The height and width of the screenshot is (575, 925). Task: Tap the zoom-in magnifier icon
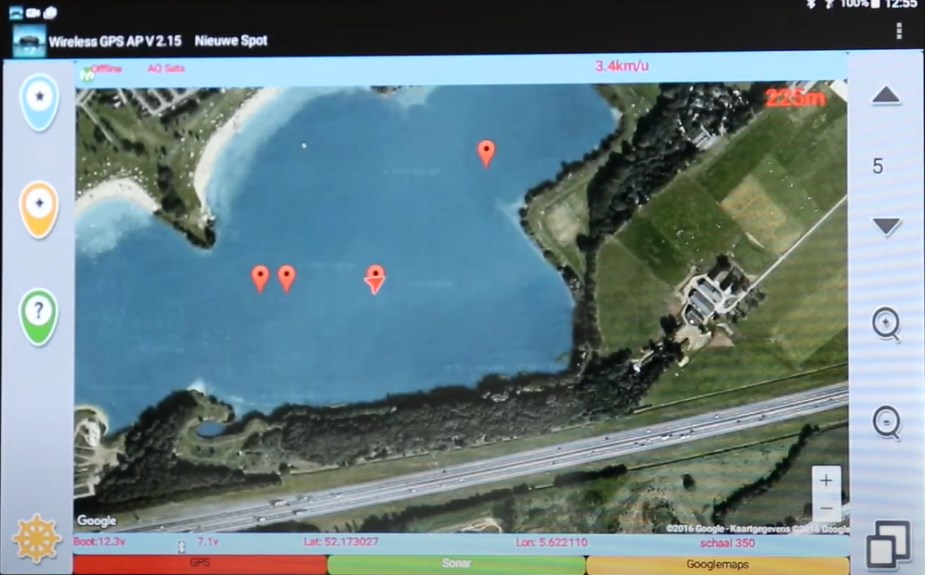coord(886,324)
